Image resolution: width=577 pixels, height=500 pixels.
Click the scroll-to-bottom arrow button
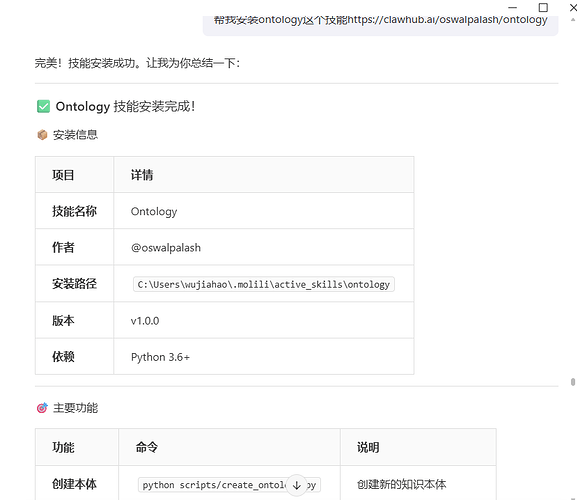click(297, 485)
